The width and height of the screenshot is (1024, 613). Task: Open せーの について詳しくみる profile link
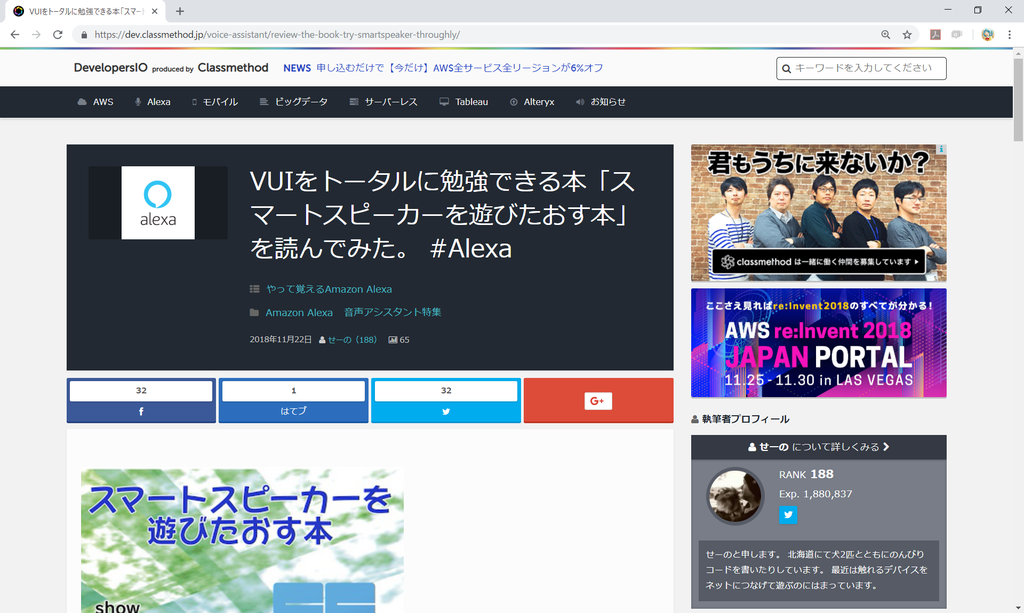pyautogui.click(x=818, y=447)
